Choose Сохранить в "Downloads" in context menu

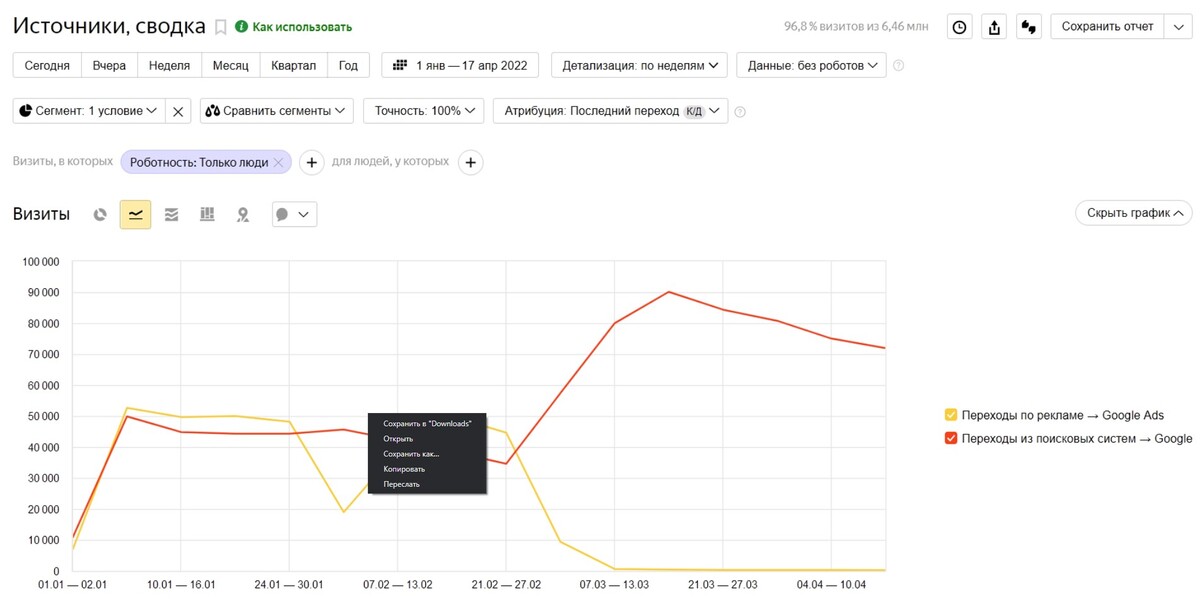tap(427, 423)
